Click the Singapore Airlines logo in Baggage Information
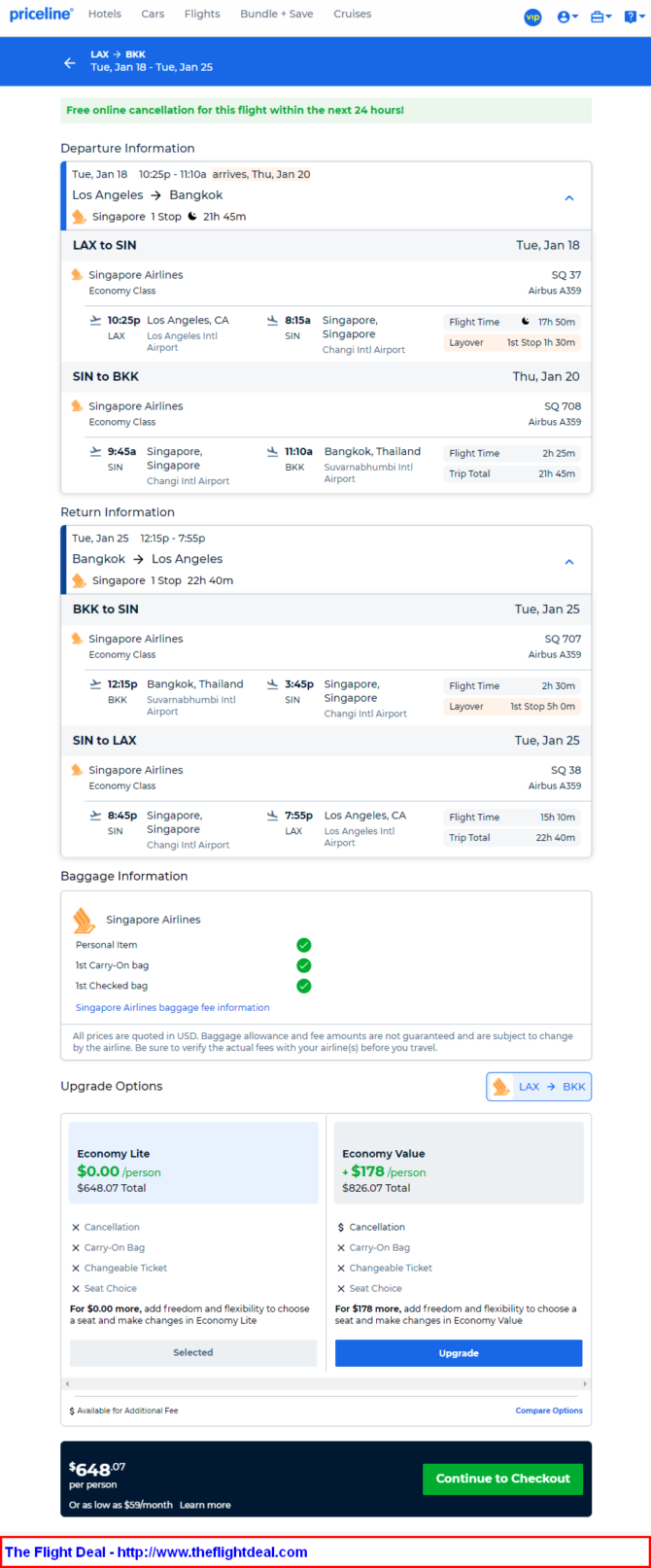This screenshot has width=651, height=1568. coord(85,920)
